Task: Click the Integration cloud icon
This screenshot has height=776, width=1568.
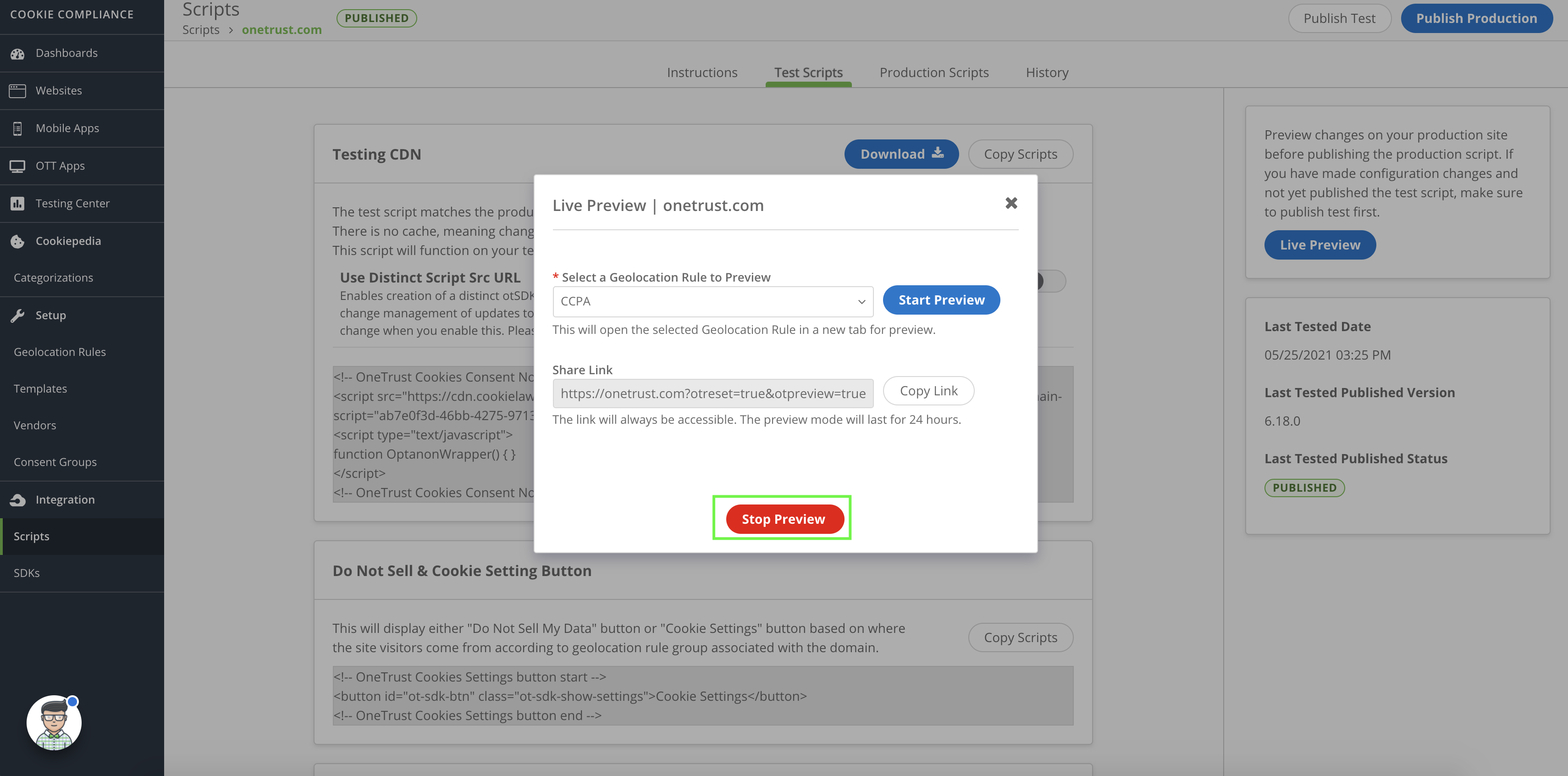Action: [x=18, y=500]
